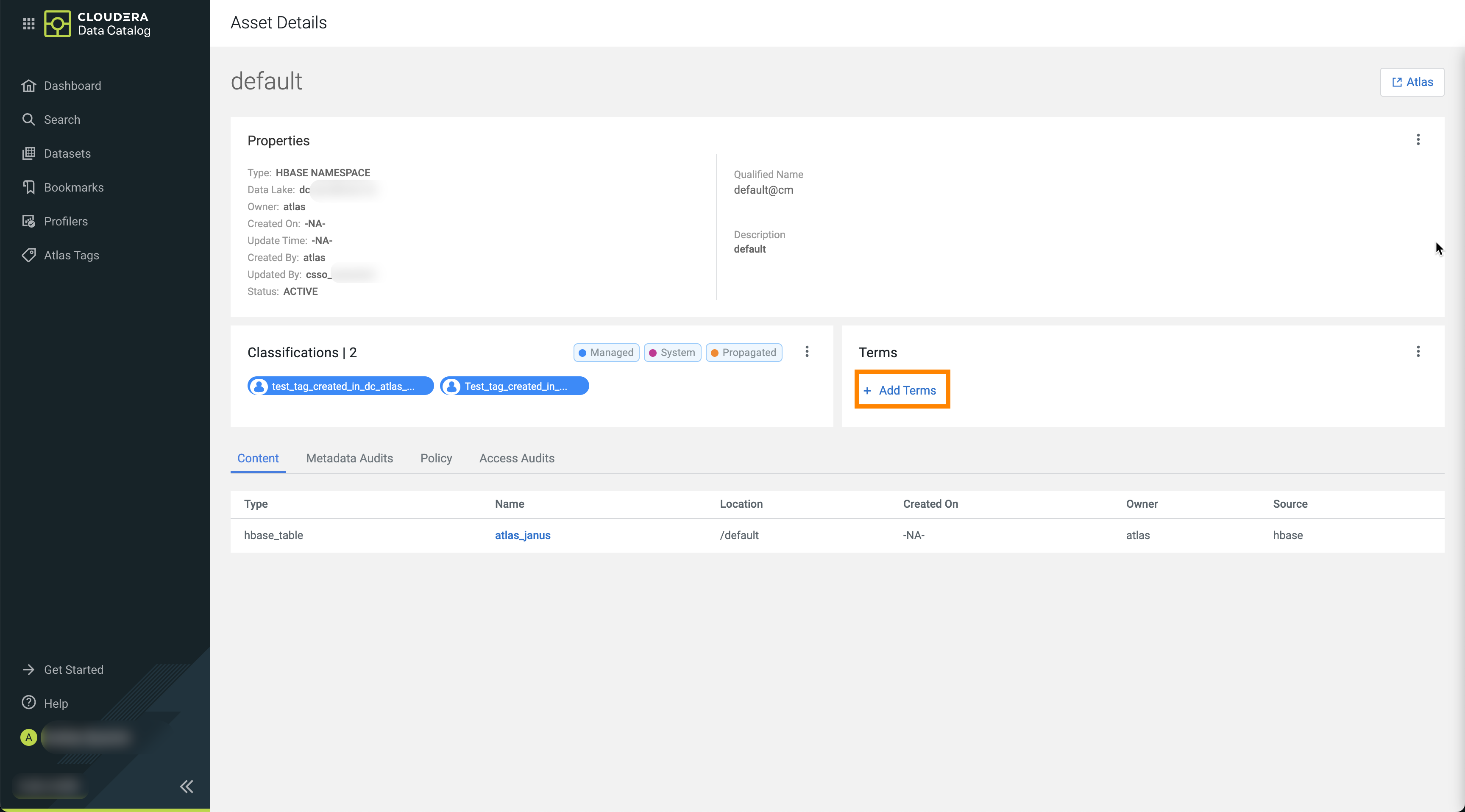Open the Help menu
1465x812 pixels.
pos(56,704)
